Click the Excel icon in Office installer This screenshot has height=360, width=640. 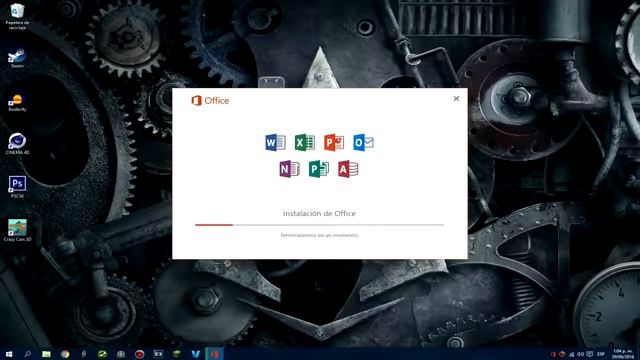(304, 142)
